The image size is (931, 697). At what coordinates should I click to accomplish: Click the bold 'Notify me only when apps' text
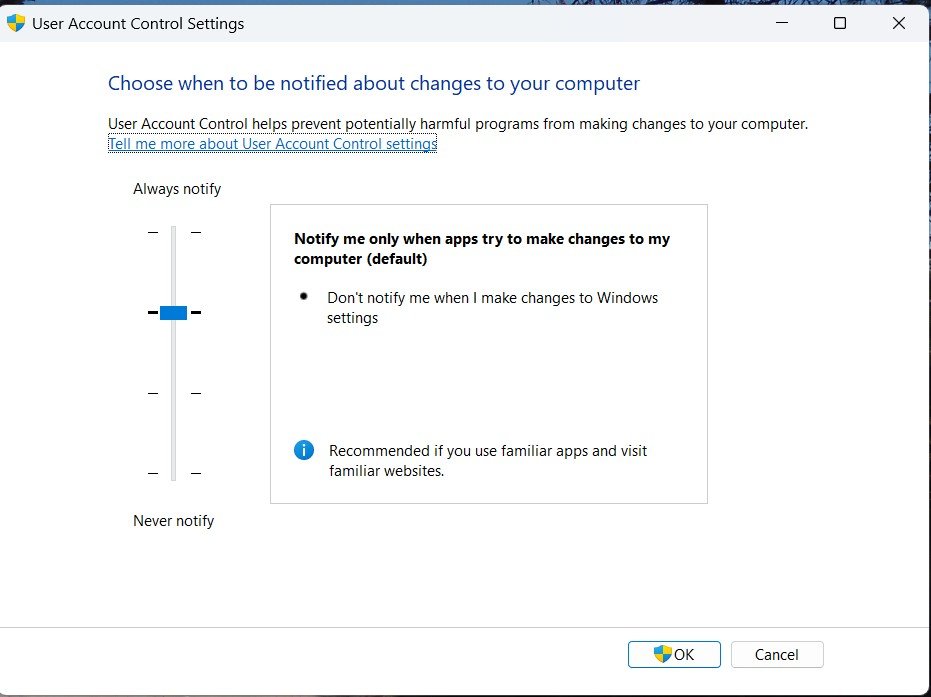click(482, 249)
